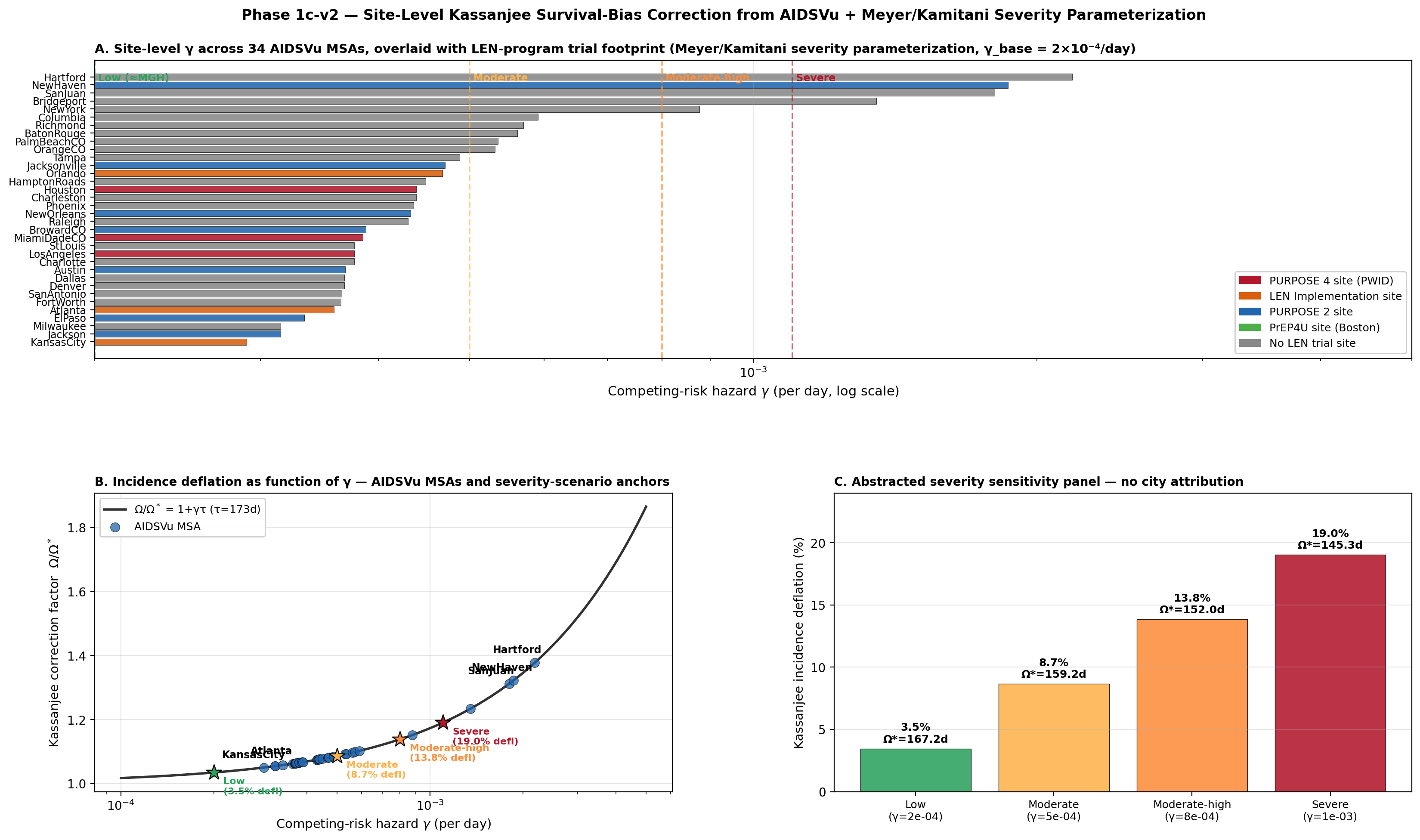The image size is (1420, 840).
Task: Click the 'Severe (γ=1e-03)' x-axis tick label
Action: pyautogui.click(x=1330, y=811)
